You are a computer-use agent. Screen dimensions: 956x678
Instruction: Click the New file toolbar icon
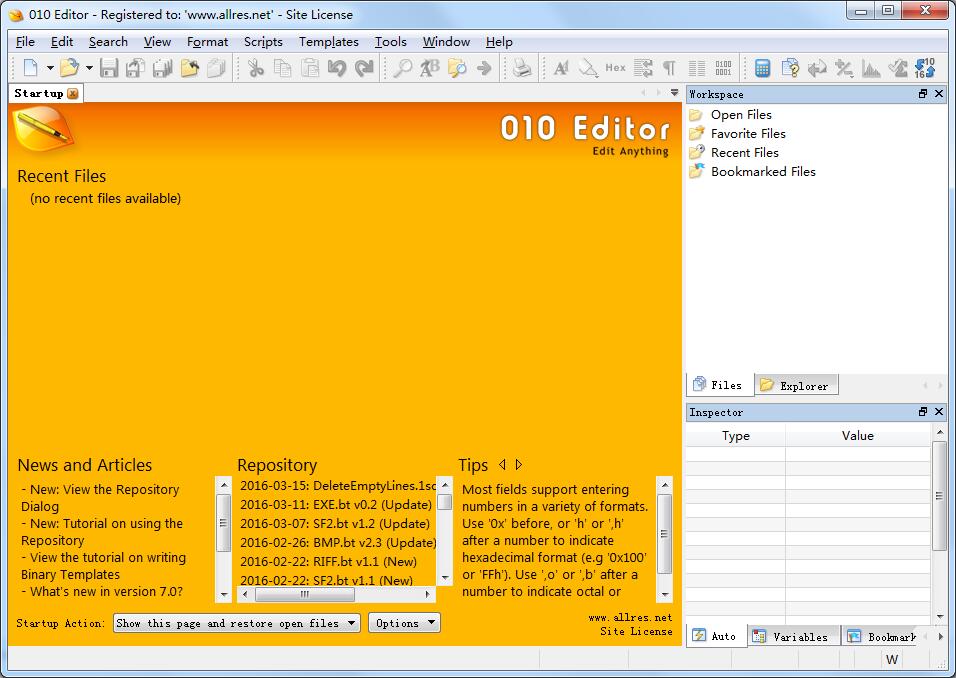pos(30,68)
